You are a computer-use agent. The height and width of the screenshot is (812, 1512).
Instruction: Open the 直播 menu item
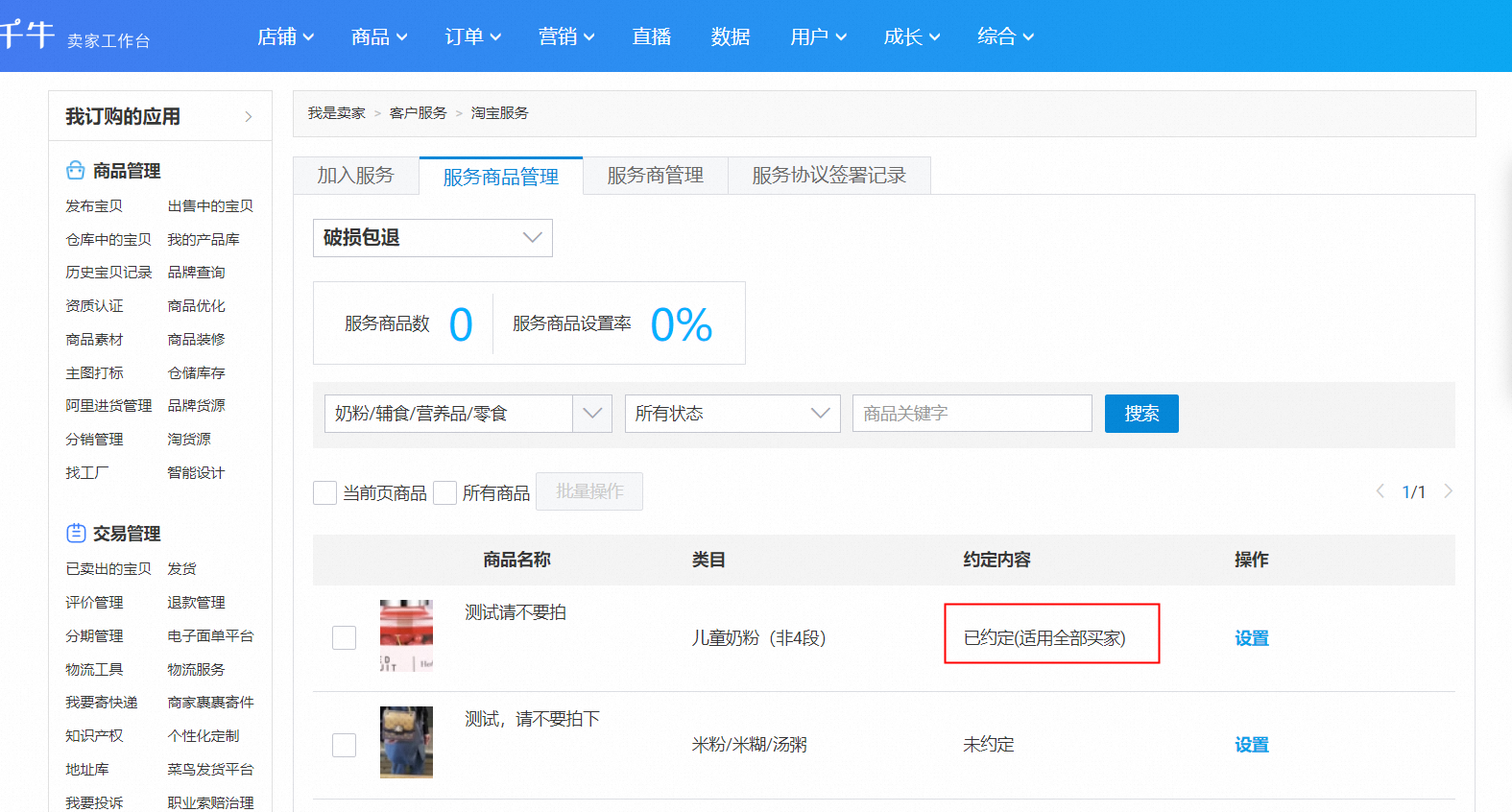(x=652, y=36)
